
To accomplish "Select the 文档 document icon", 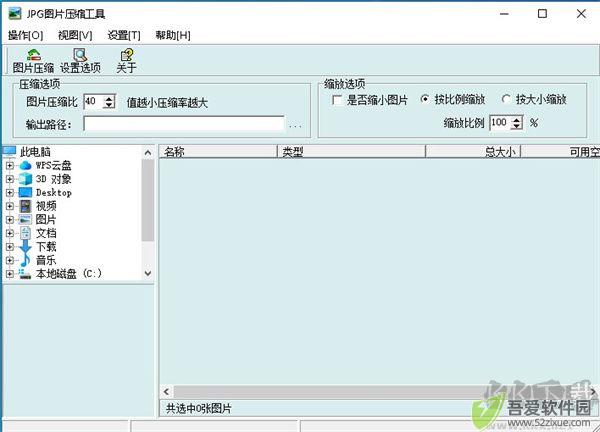I will pyautogui.click(x=25, y=233).
